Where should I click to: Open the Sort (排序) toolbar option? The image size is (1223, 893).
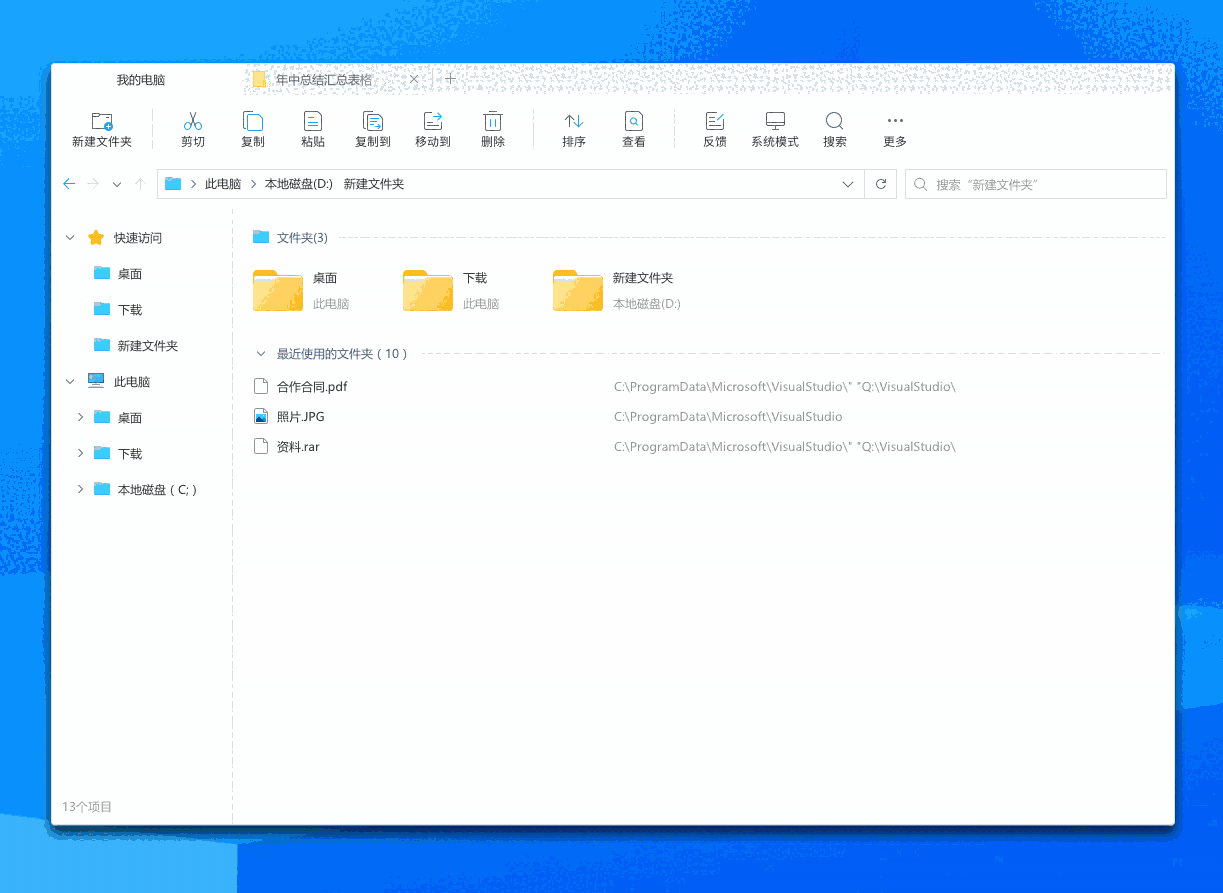[x=574, y=122]
